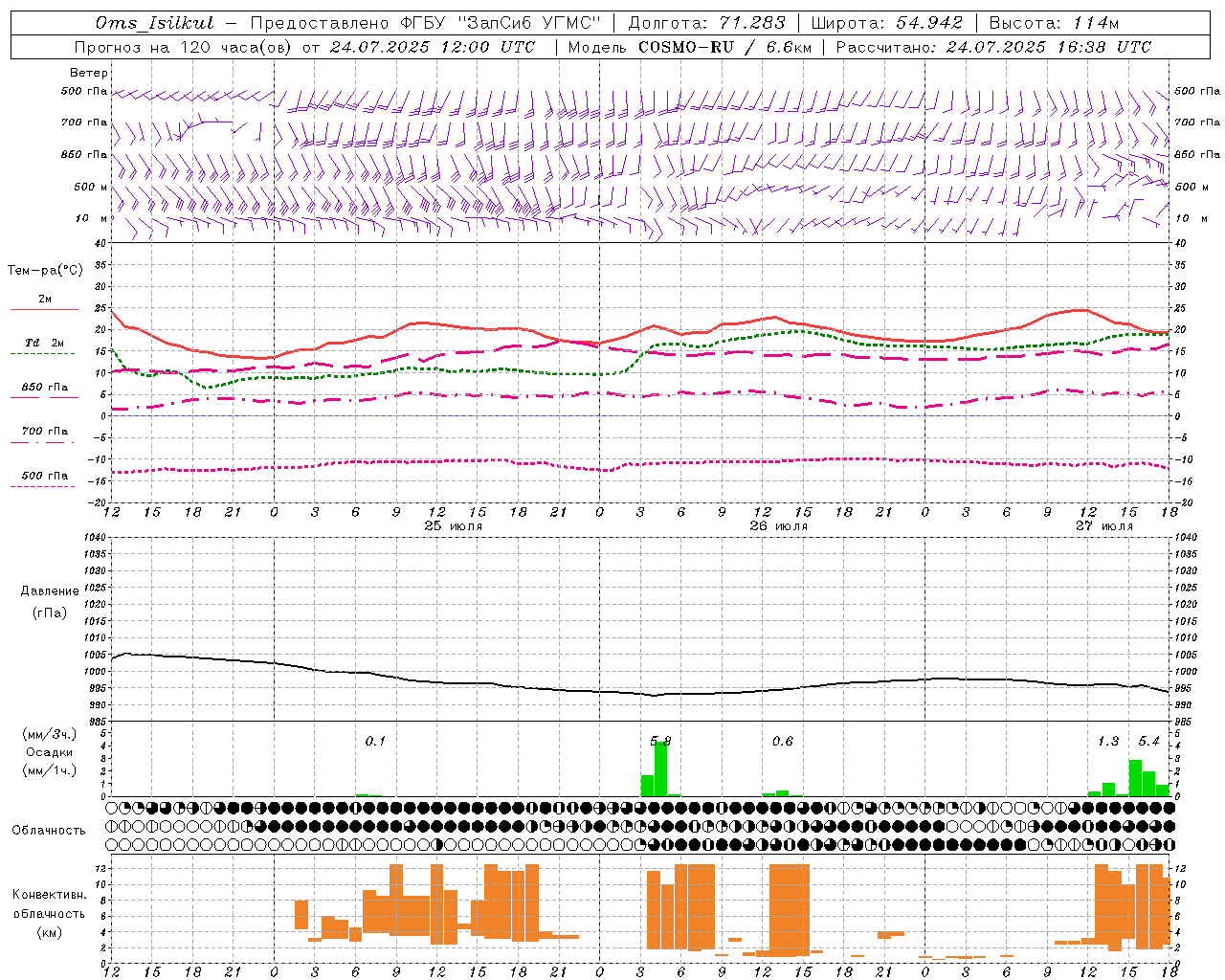Image resolution: width=1225 pixels, height=980 pixels.
Task: Click the 'Высота: 114м' header field
Action: click(1054, 23)
